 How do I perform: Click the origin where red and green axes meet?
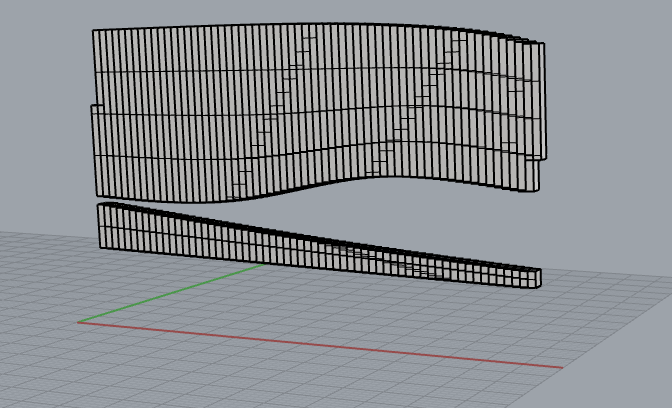(x=79, y=322)
